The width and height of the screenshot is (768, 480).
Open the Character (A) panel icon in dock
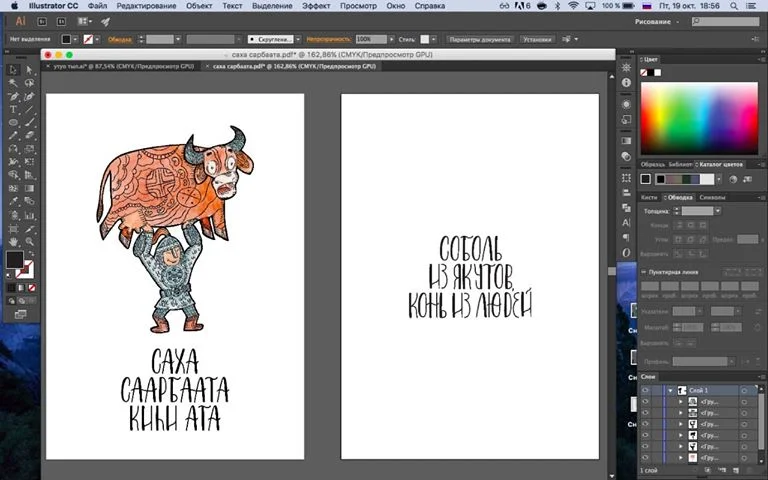click(x=626, y=223)
